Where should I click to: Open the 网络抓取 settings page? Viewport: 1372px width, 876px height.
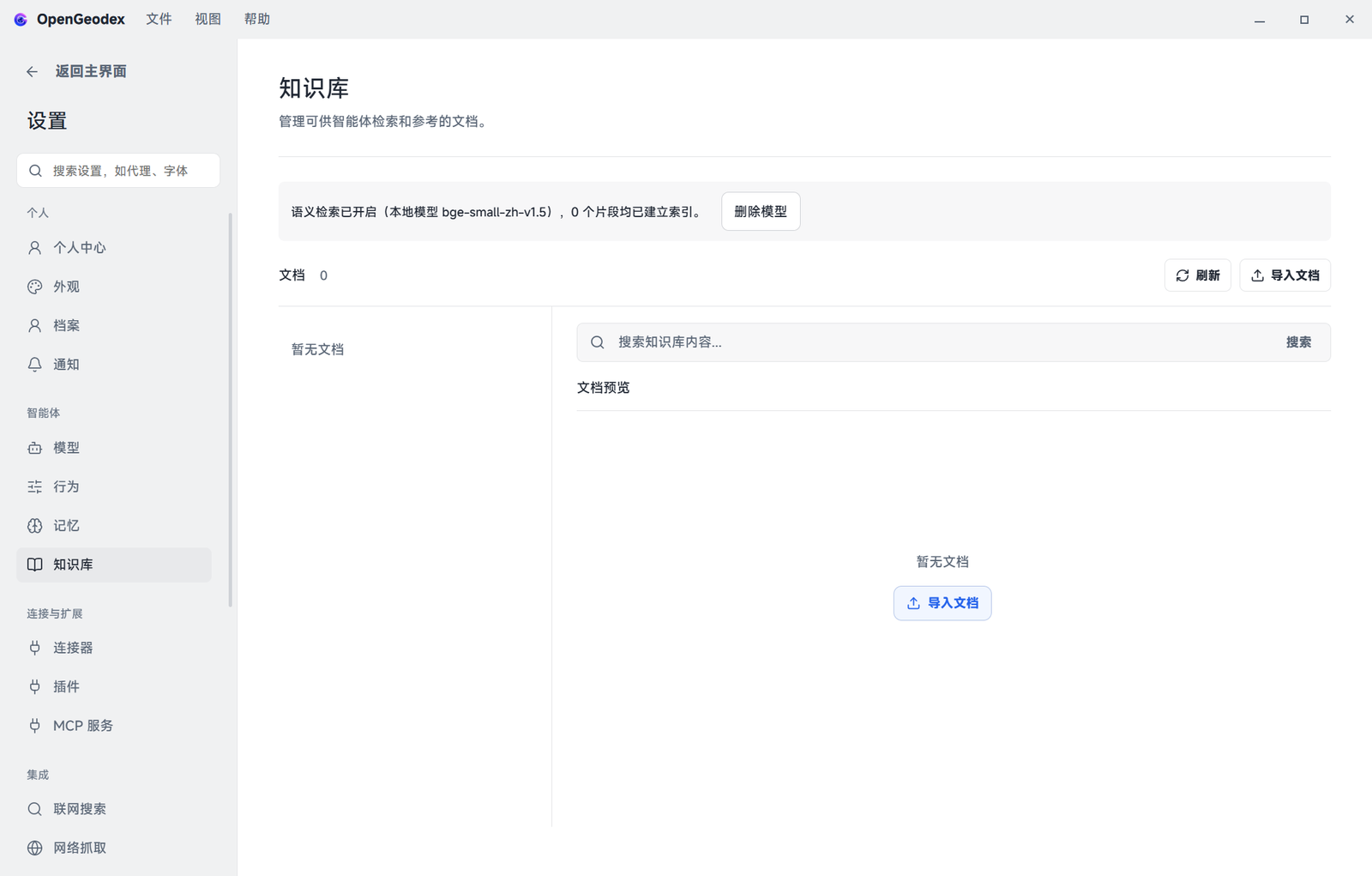coord(114,848)
